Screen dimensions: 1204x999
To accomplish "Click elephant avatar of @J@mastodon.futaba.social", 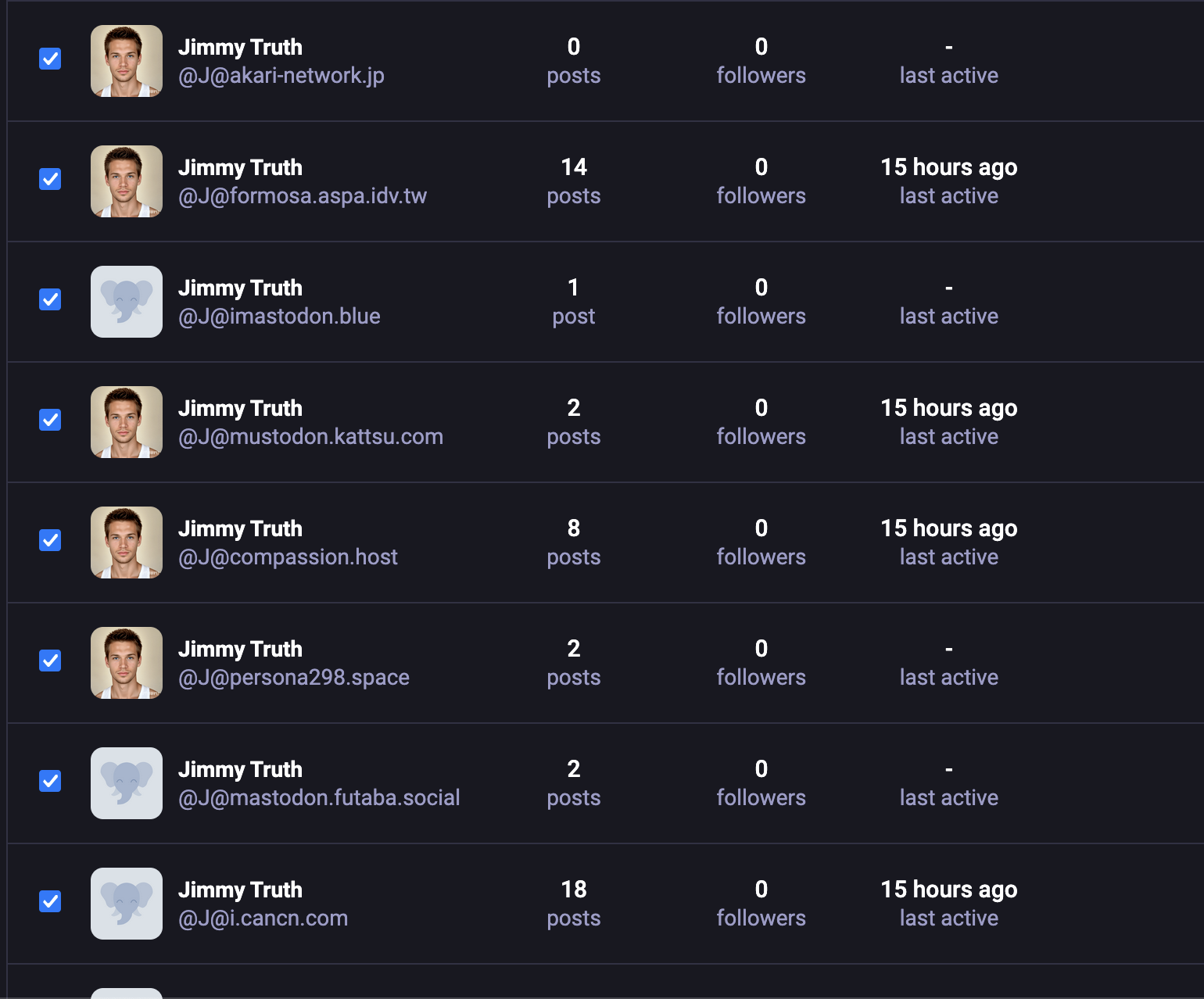I will (x=127, y=783).
